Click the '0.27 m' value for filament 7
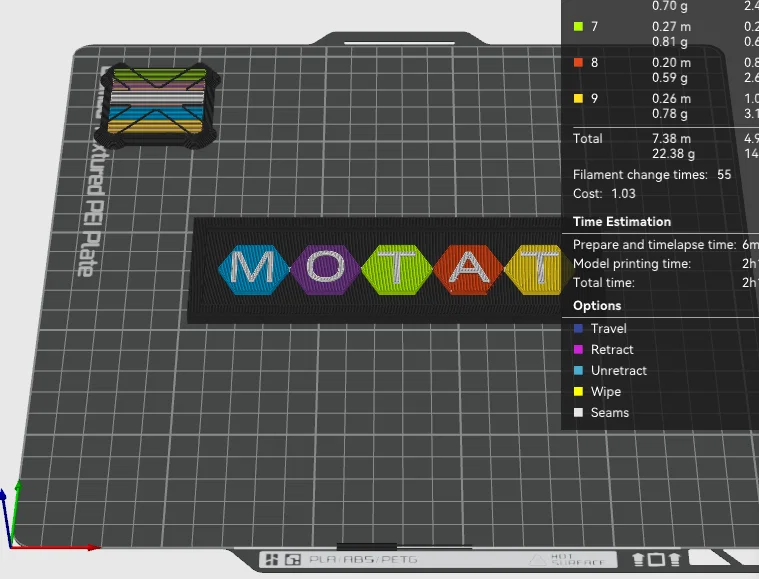Image resolution: width=759 pixels, height=579 pixels. tap(671, 27)
